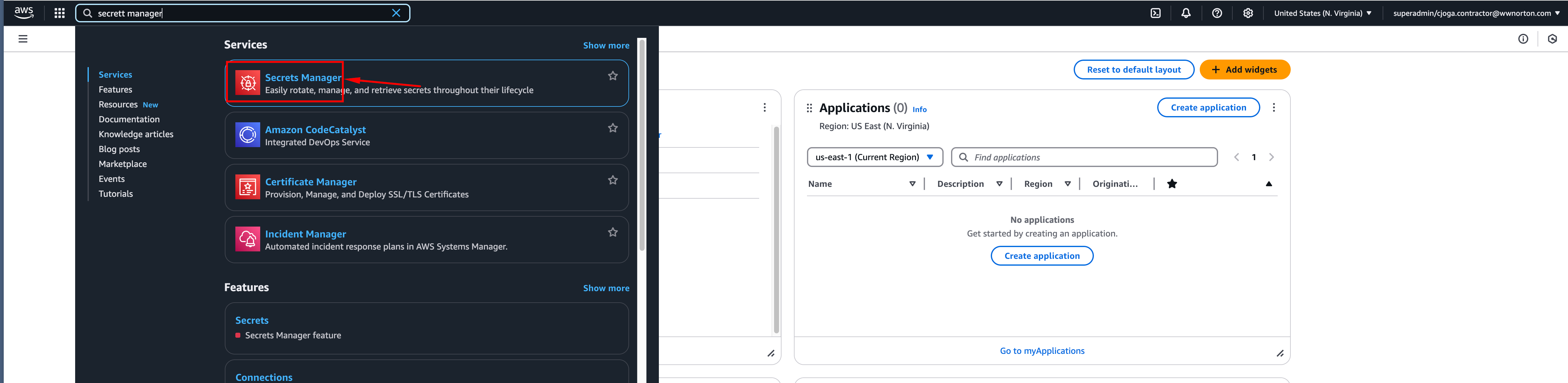Open Applications Info link
Viewport: 1568px width, 383px height.
(x=919, y=110)
